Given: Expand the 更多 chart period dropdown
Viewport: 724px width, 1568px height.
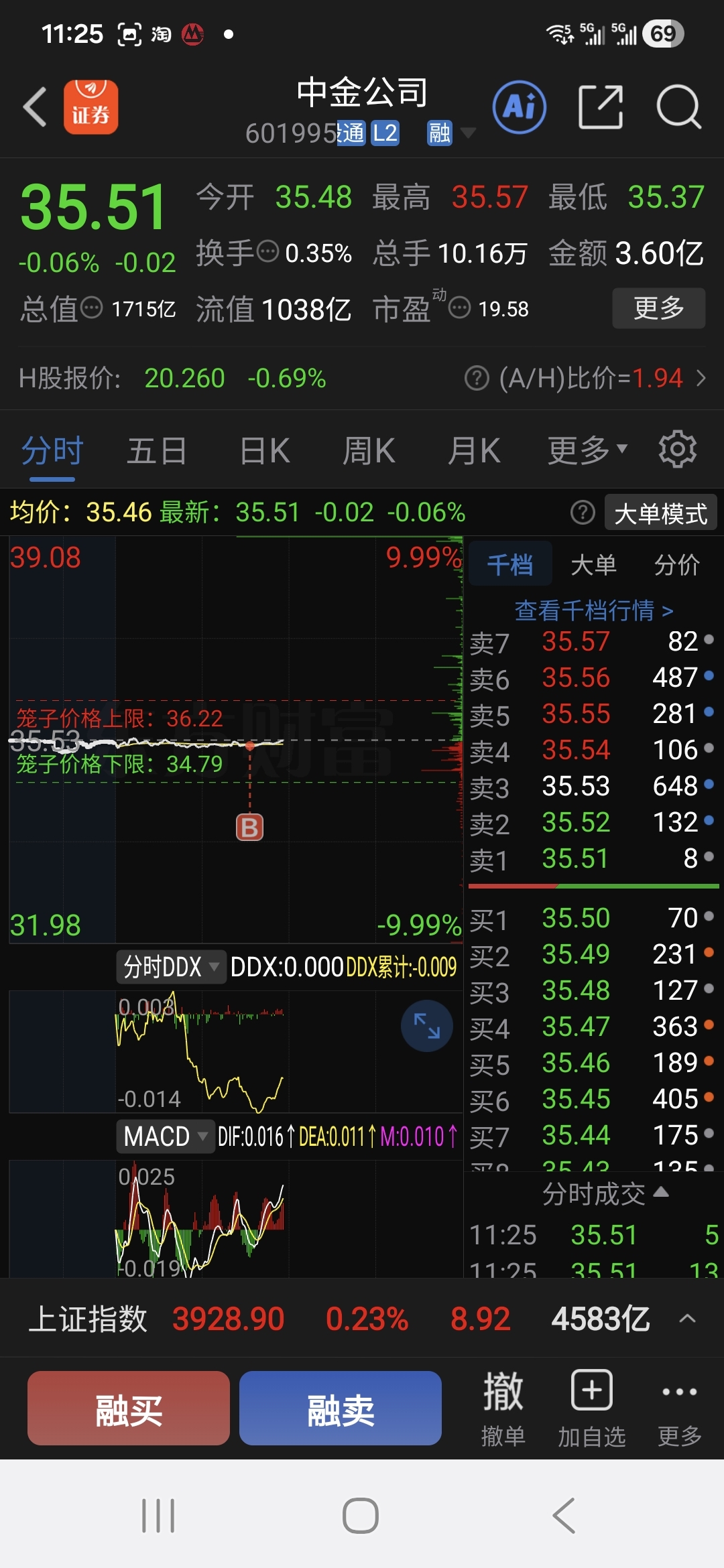Looking at the screenshot, I should click(x=587, y=450).
